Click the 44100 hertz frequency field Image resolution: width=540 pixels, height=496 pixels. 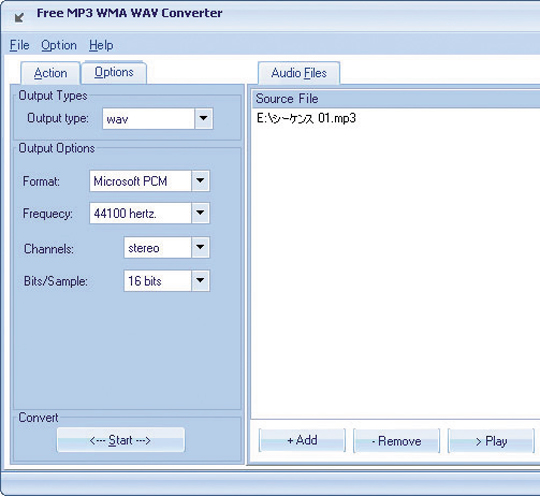coord(140,213)
